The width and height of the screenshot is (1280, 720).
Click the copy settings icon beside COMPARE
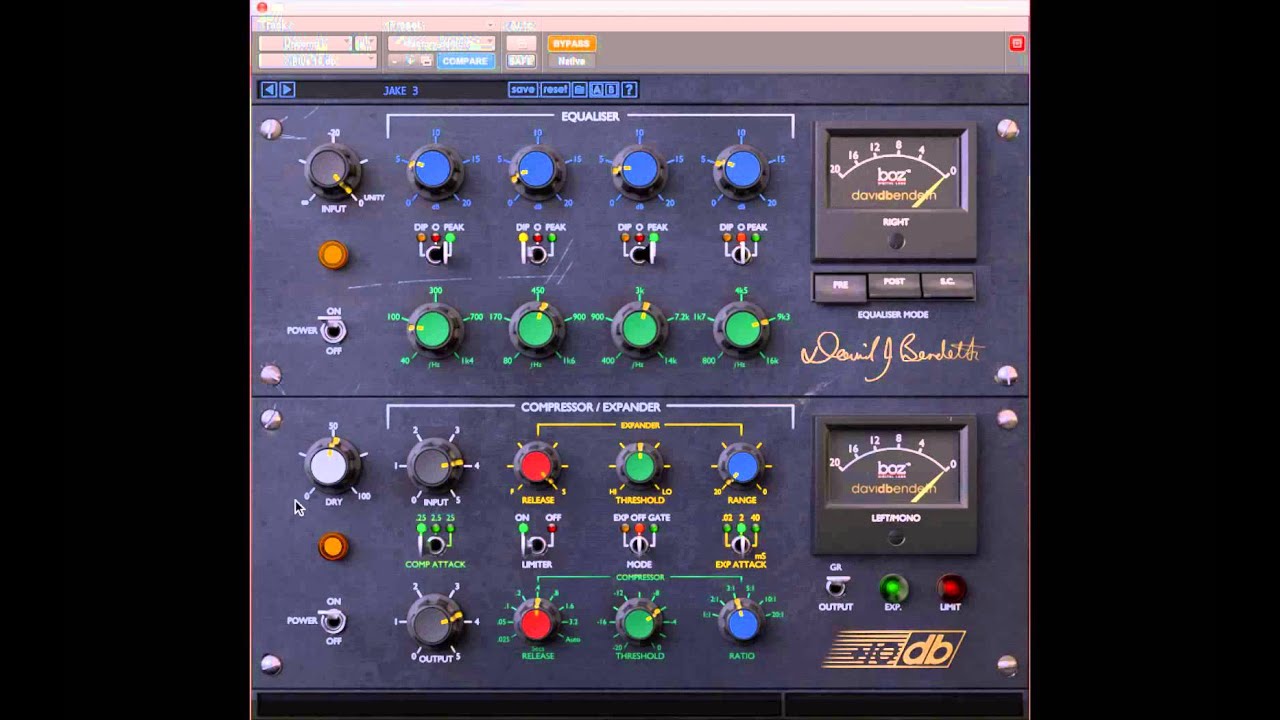(426, 61)
